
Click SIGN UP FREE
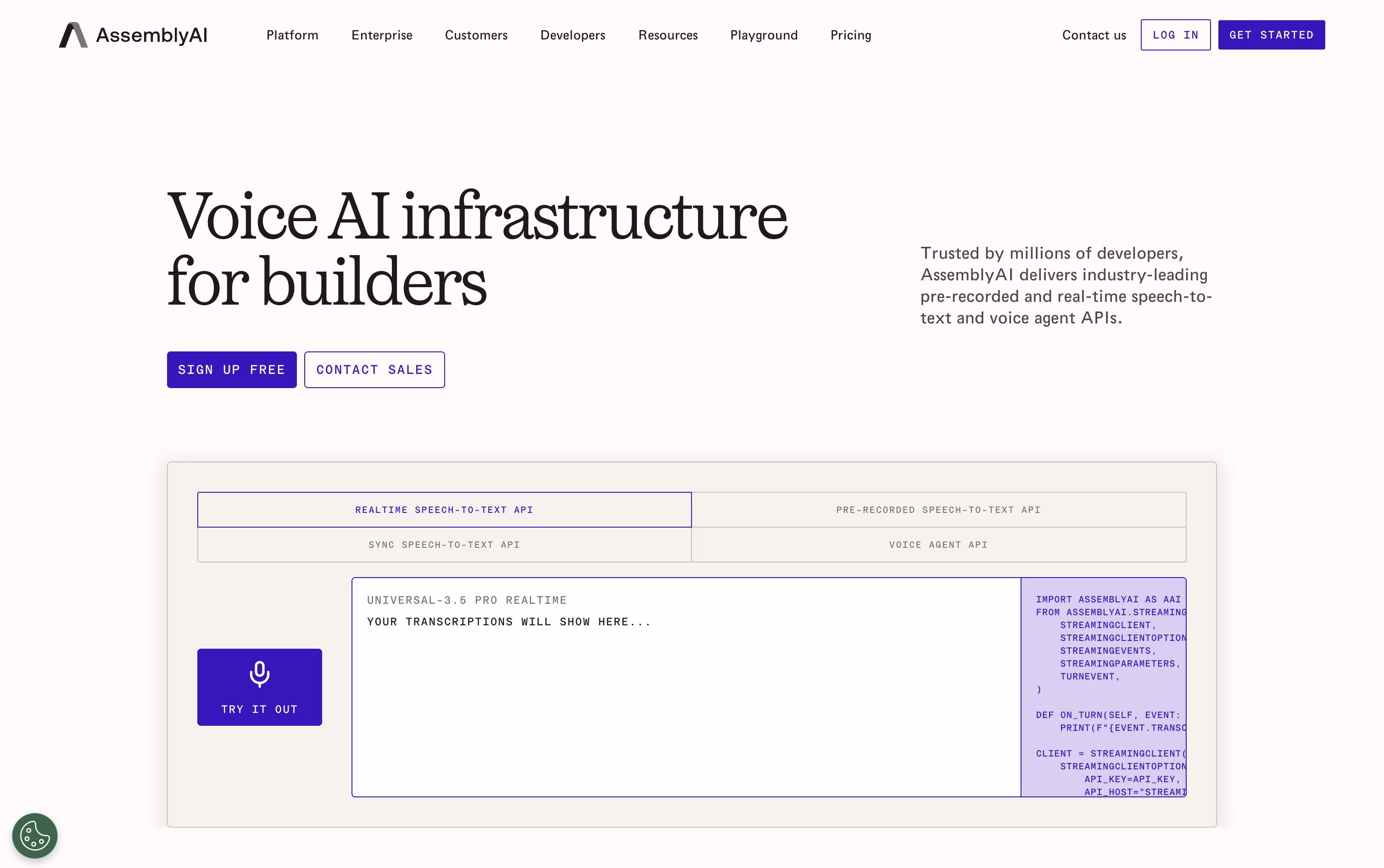click(x=231, y=370)
